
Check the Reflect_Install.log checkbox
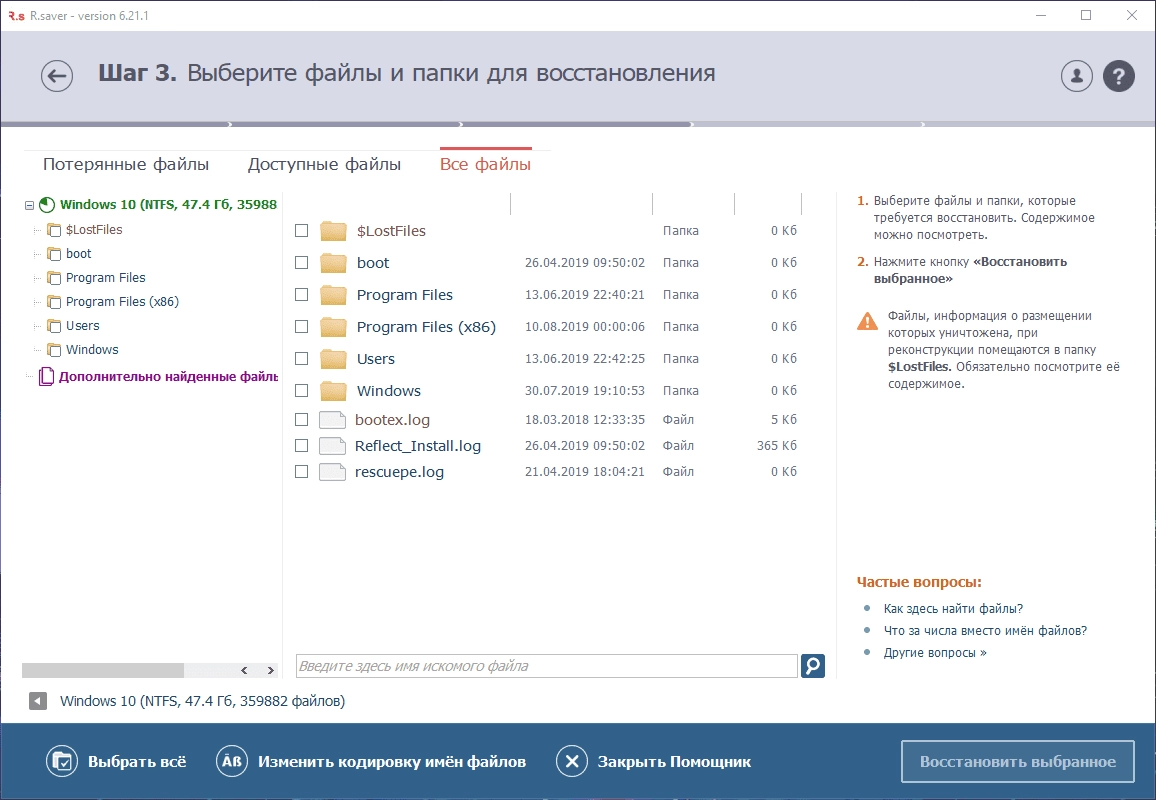click(x=302, y=445)
